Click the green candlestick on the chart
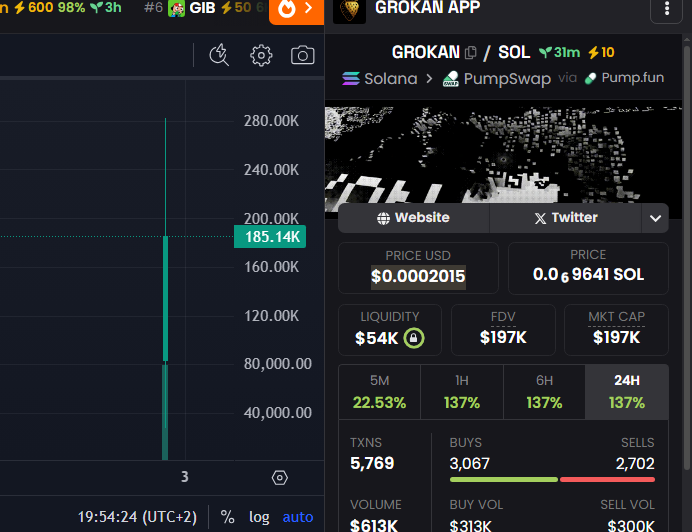The width and height of the screenshot is (692, 532). pos(165,299)
